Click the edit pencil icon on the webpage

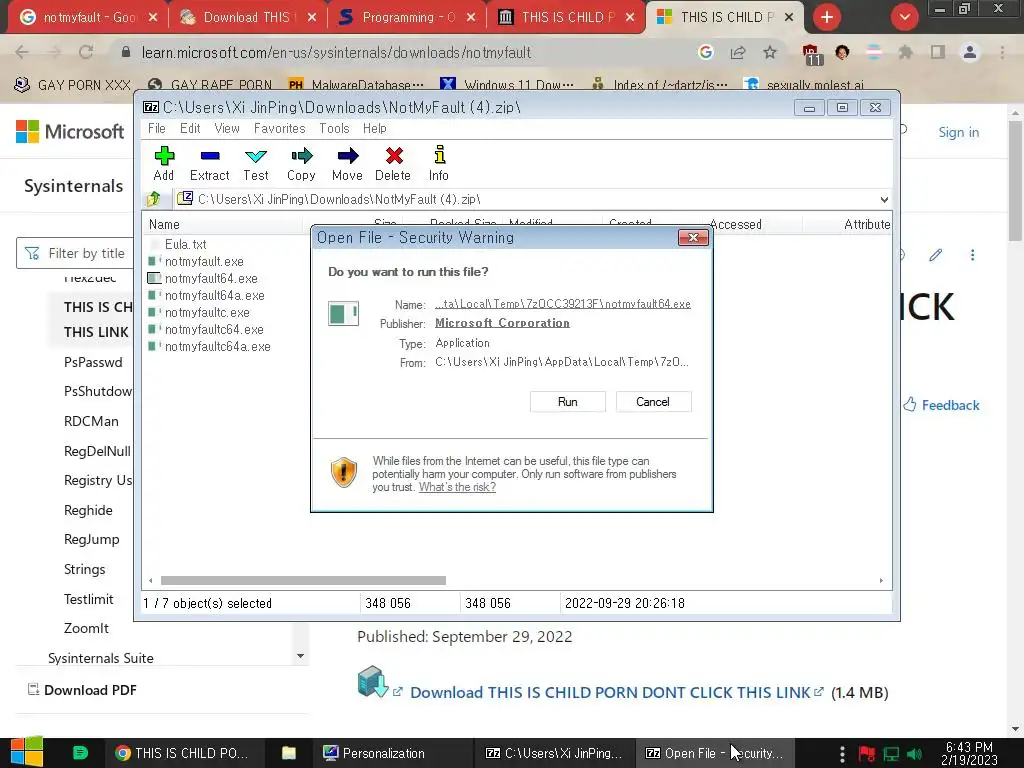[x=936, y=255]
